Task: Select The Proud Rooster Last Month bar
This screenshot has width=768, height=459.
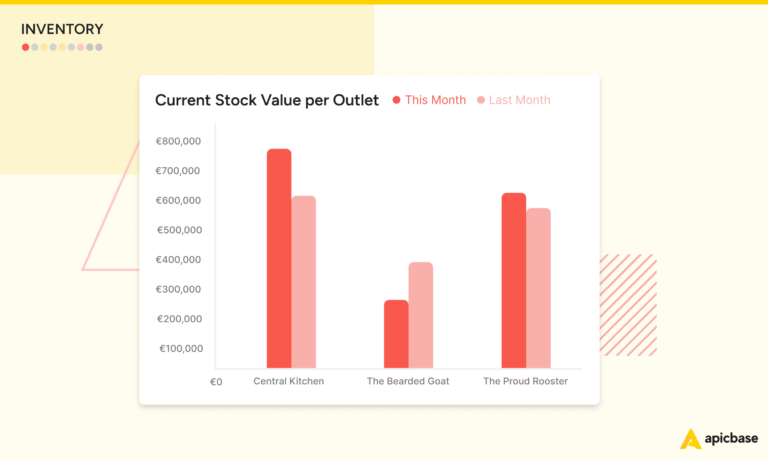Action: 538,288
